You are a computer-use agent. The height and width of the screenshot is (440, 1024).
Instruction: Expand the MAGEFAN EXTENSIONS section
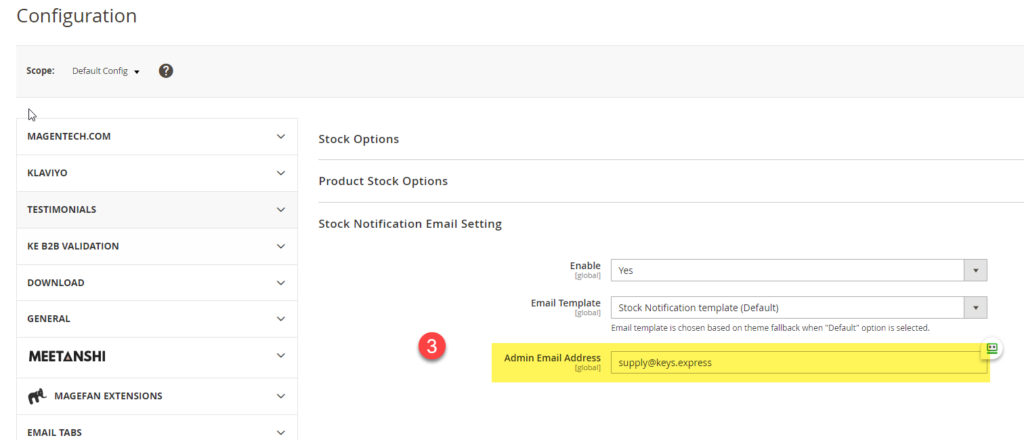click(x=157, y=396)
